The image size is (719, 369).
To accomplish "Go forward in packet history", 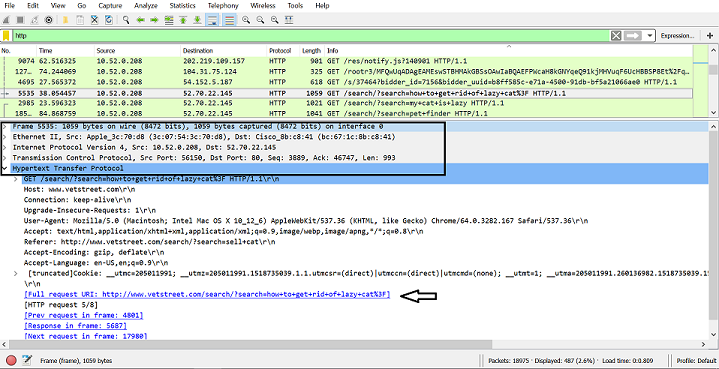I will [x=154, y=20].
